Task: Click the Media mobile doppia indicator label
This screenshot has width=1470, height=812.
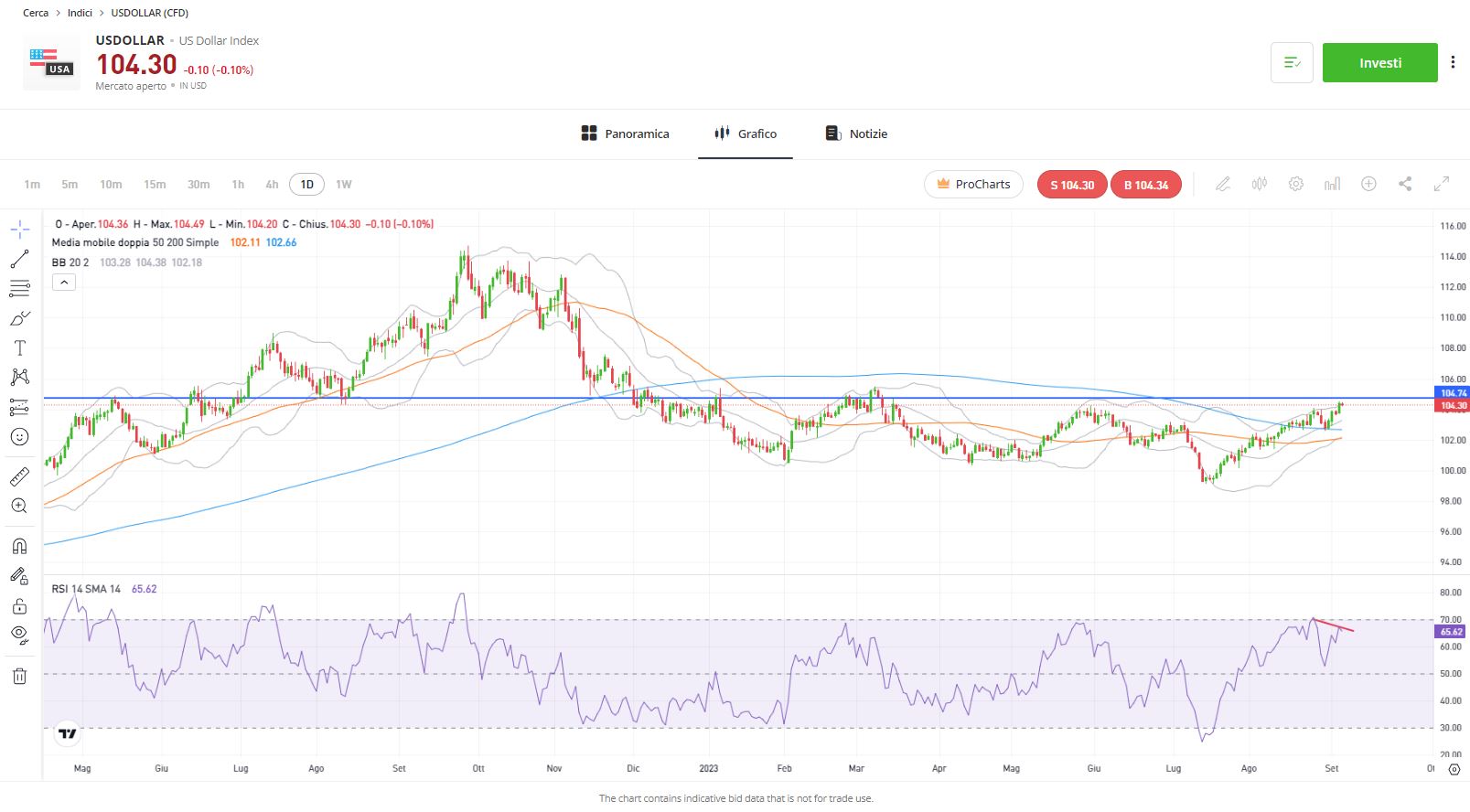Action: pos(135,242)
